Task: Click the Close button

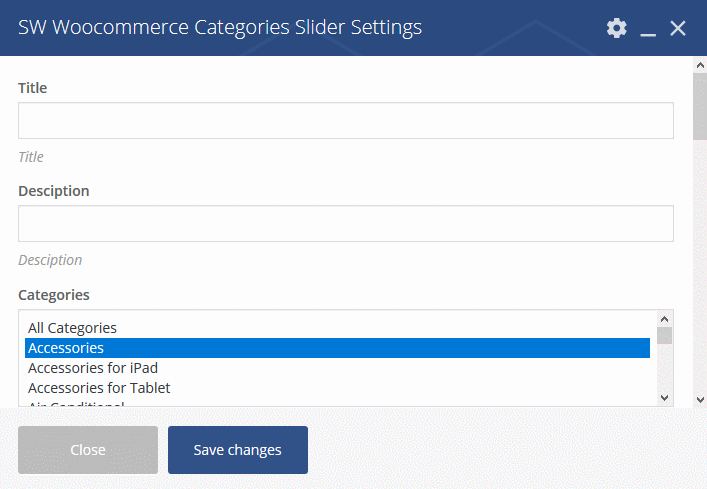Action: [88, 450]
